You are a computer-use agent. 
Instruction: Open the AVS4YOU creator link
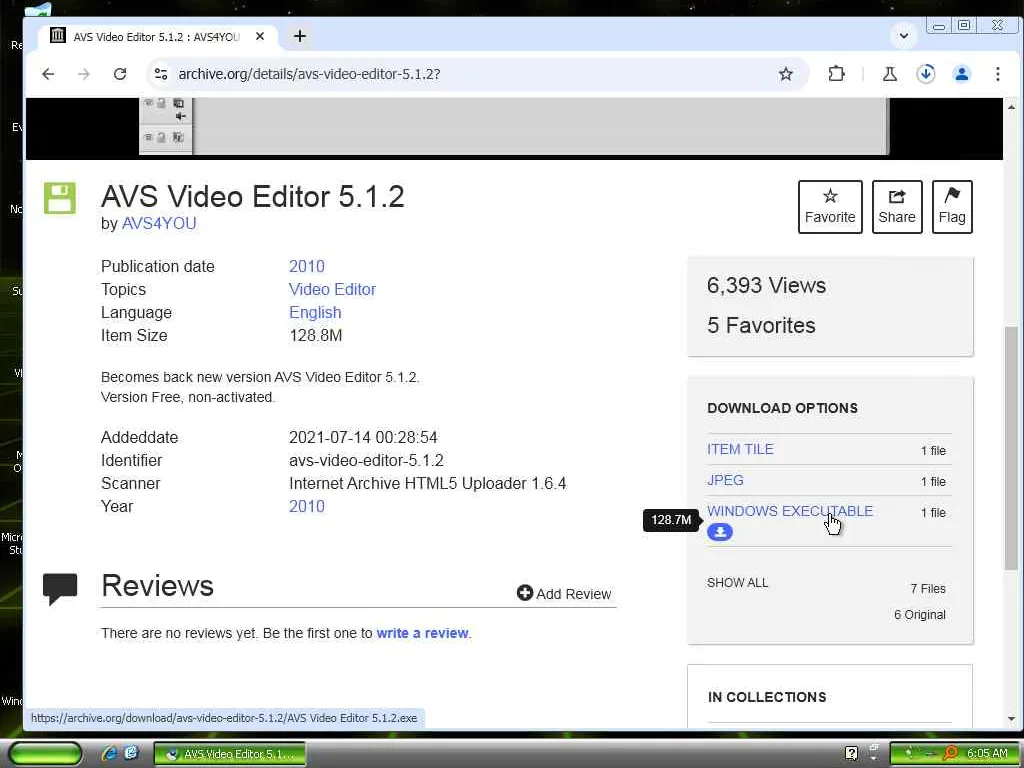click(x=159, y=223)
